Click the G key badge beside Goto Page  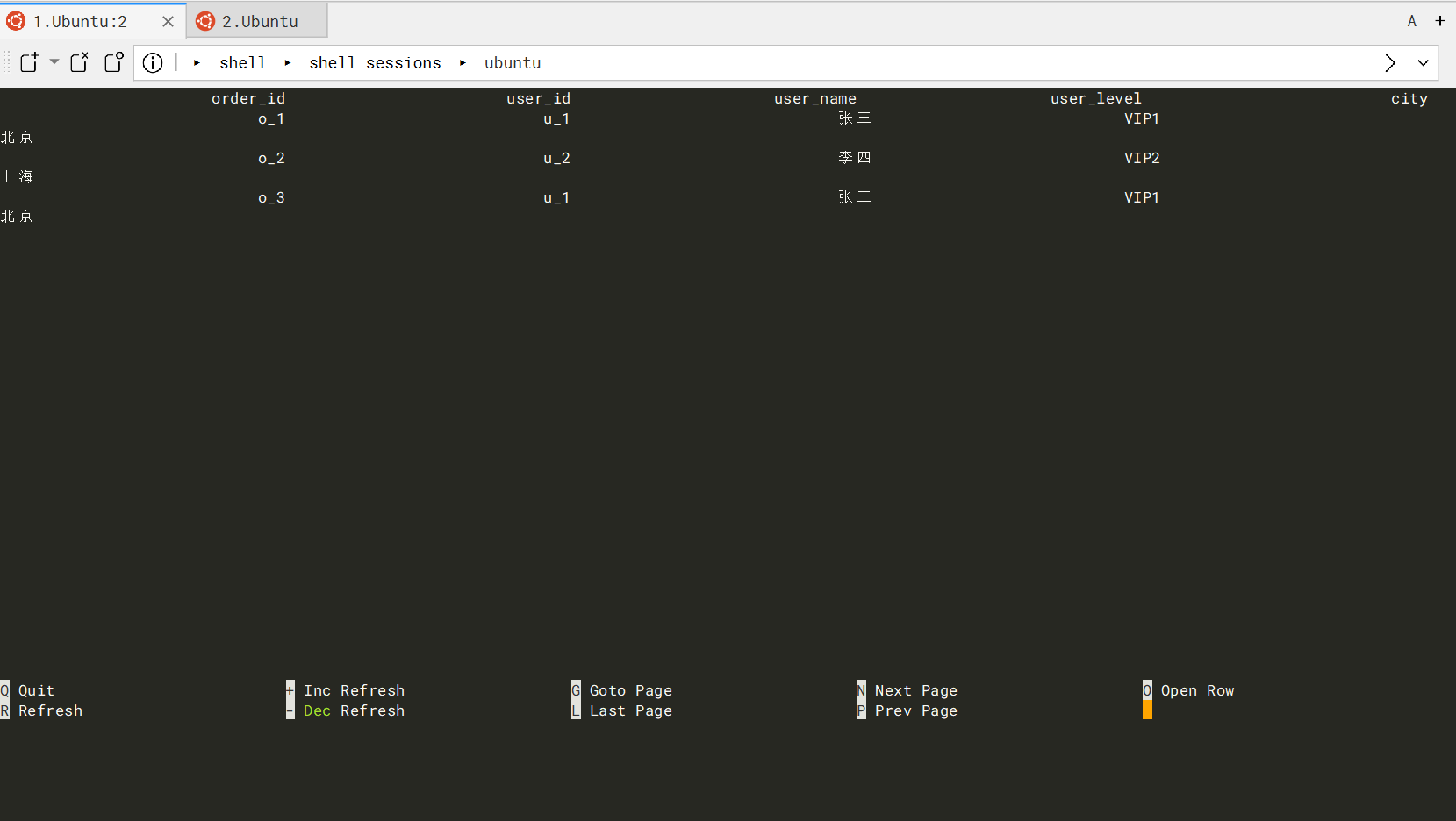pos(576,690)
